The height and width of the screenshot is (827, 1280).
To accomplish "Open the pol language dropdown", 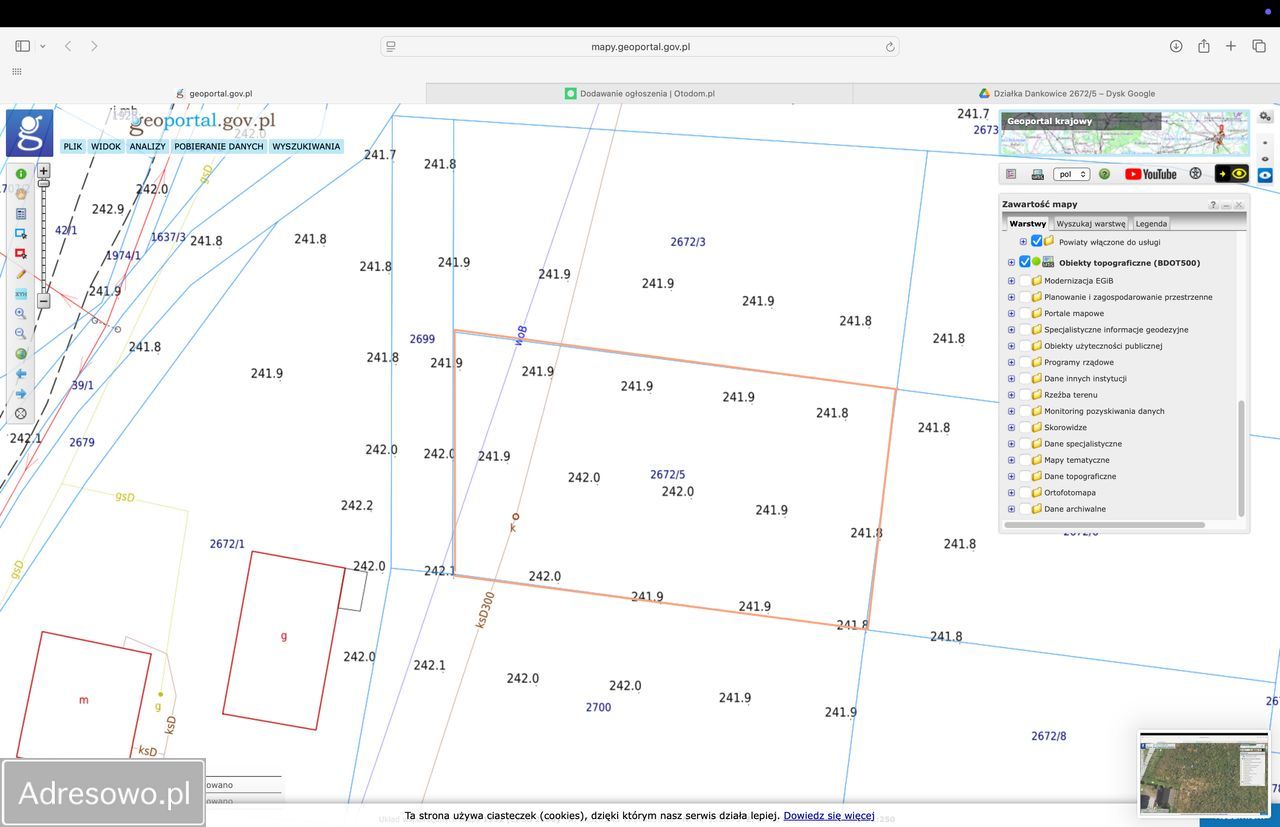I will (x=1071, y=174).
